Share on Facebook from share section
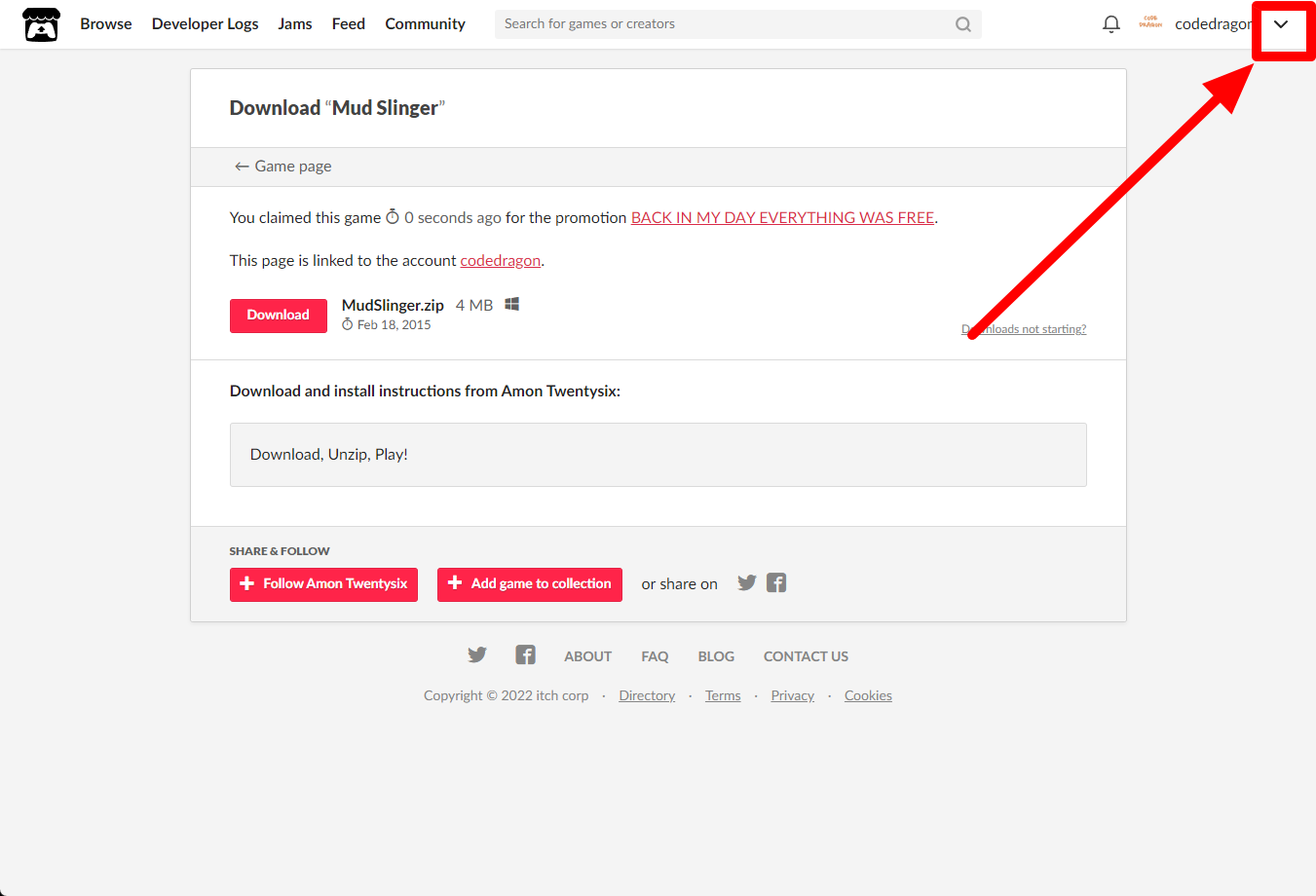The width and height of the screenshot is (1316, 896). click(776, 583)
